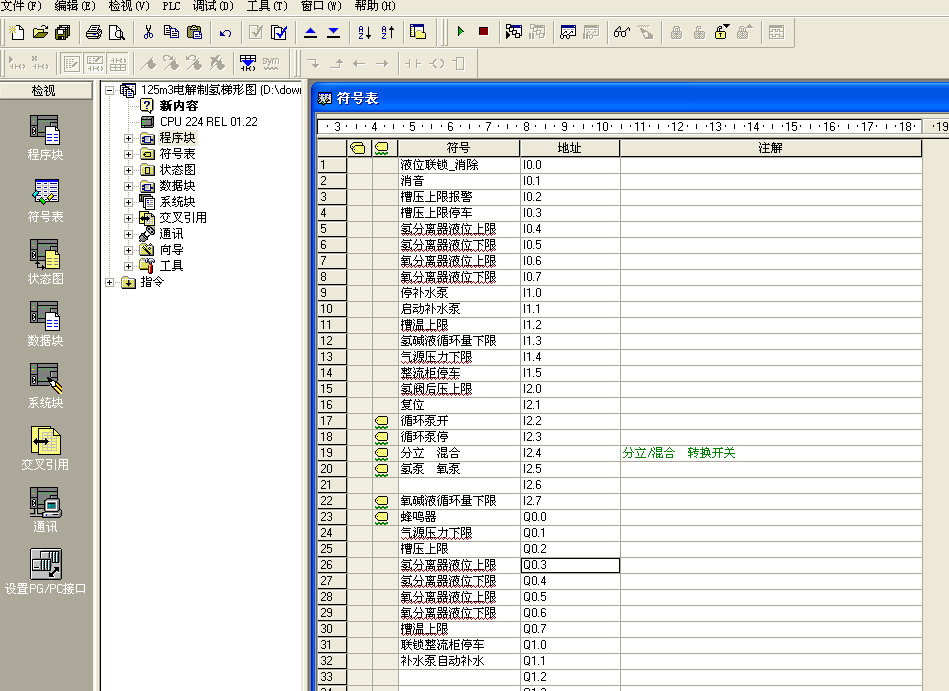The image size is (949, 691).
Task: Select CPU 224 REL 01.22 in the tree
Action: (208, 122)
